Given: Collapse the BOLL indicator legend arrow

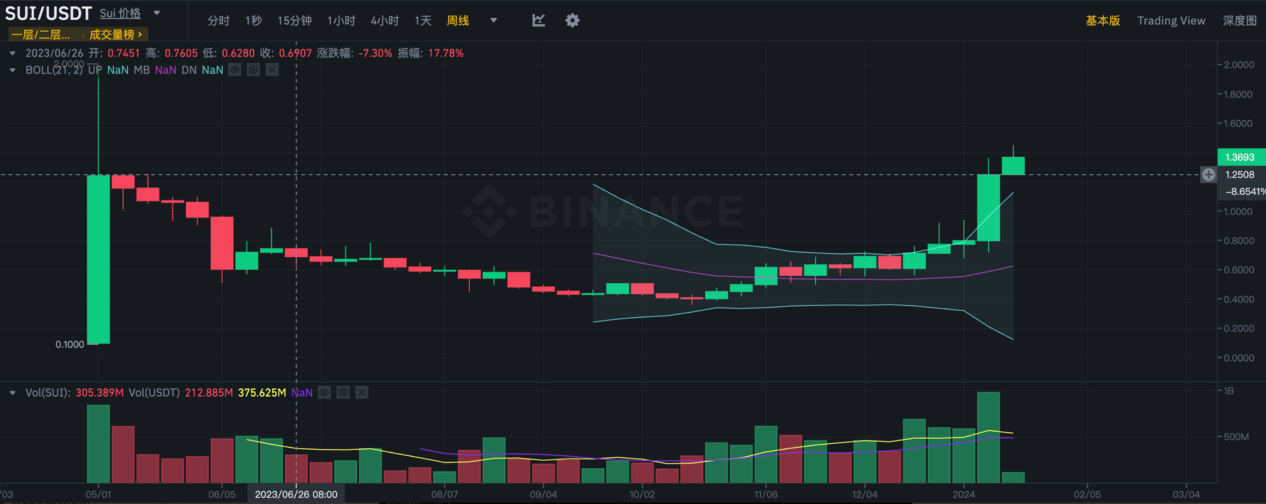Looking at the screenshot, I should (13, 70).
